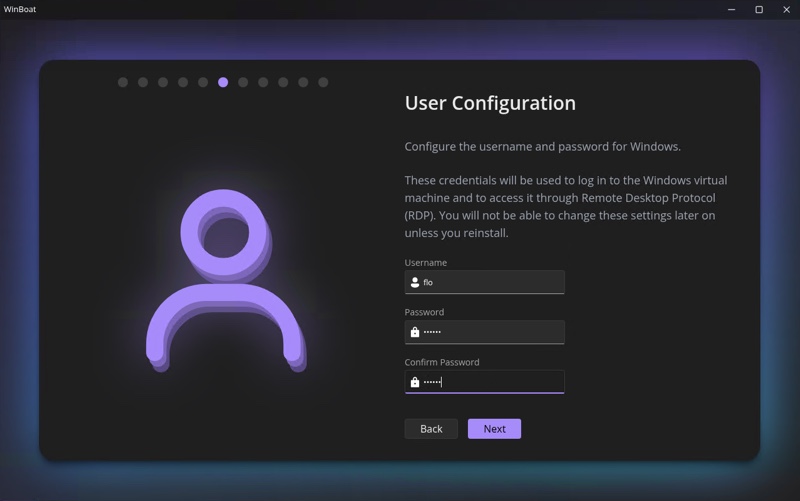Image resolution: width=800 pixels, height=501 pixels.
Task: Choose the fifth step indicator dot
Action: (x=203, y=82)
